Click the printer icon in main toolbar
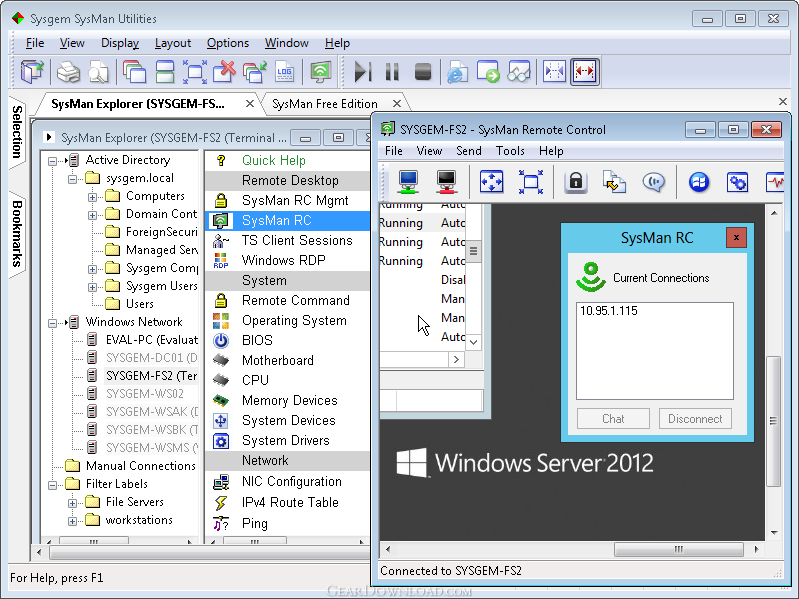The image size is (799, 599). (x=68, y=72)
